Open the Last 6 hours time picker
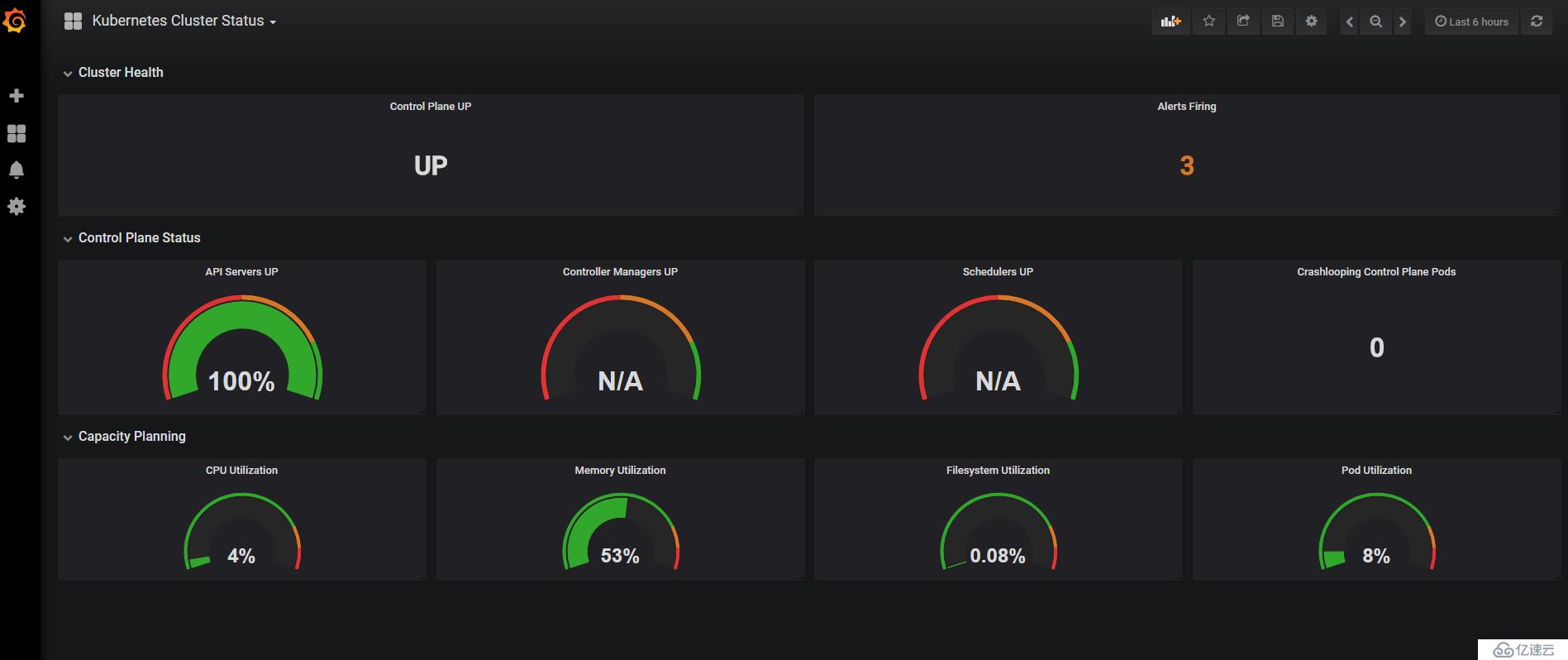The image size is (1568, 660). 1471,22
